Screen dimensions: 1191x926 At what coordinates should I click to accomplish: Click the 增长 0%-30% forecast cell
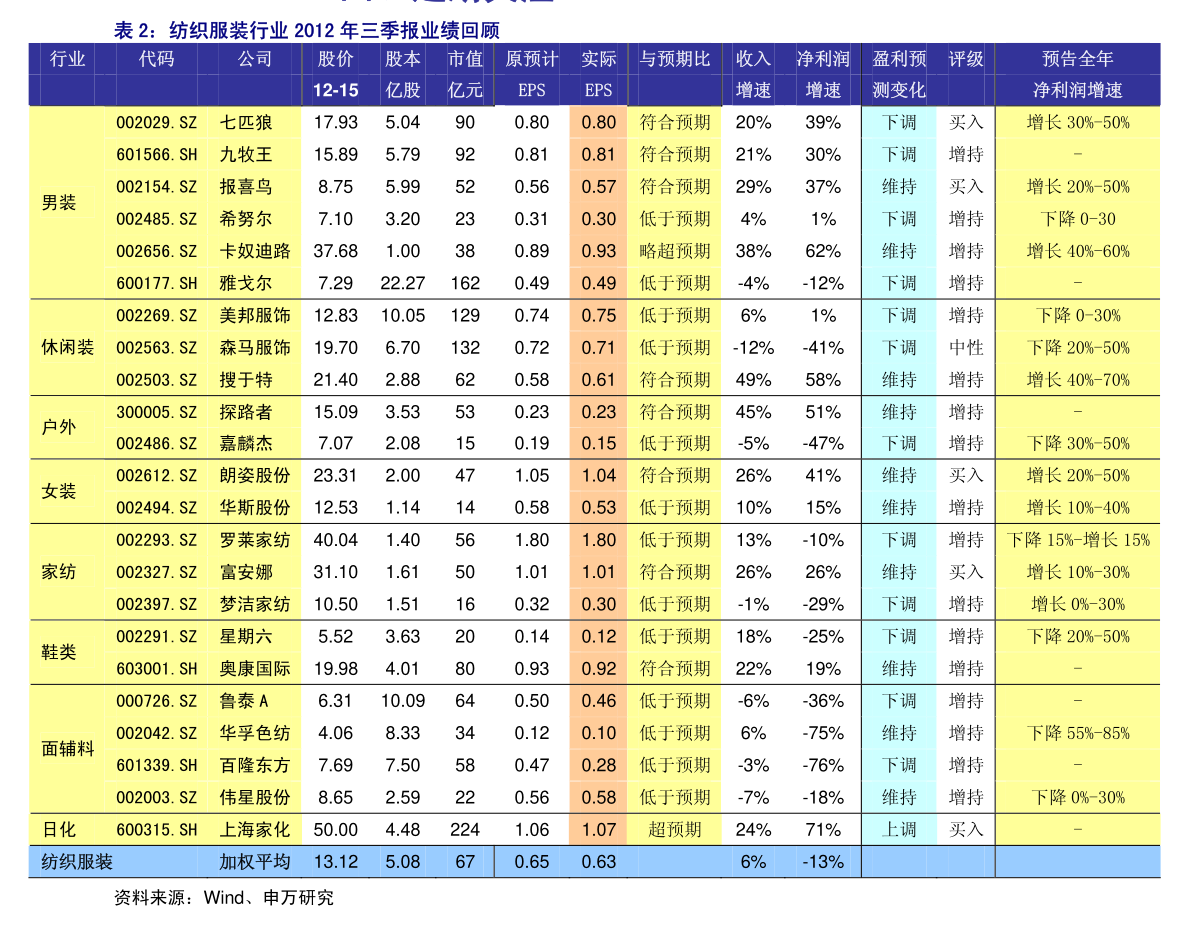(1077, 604)
